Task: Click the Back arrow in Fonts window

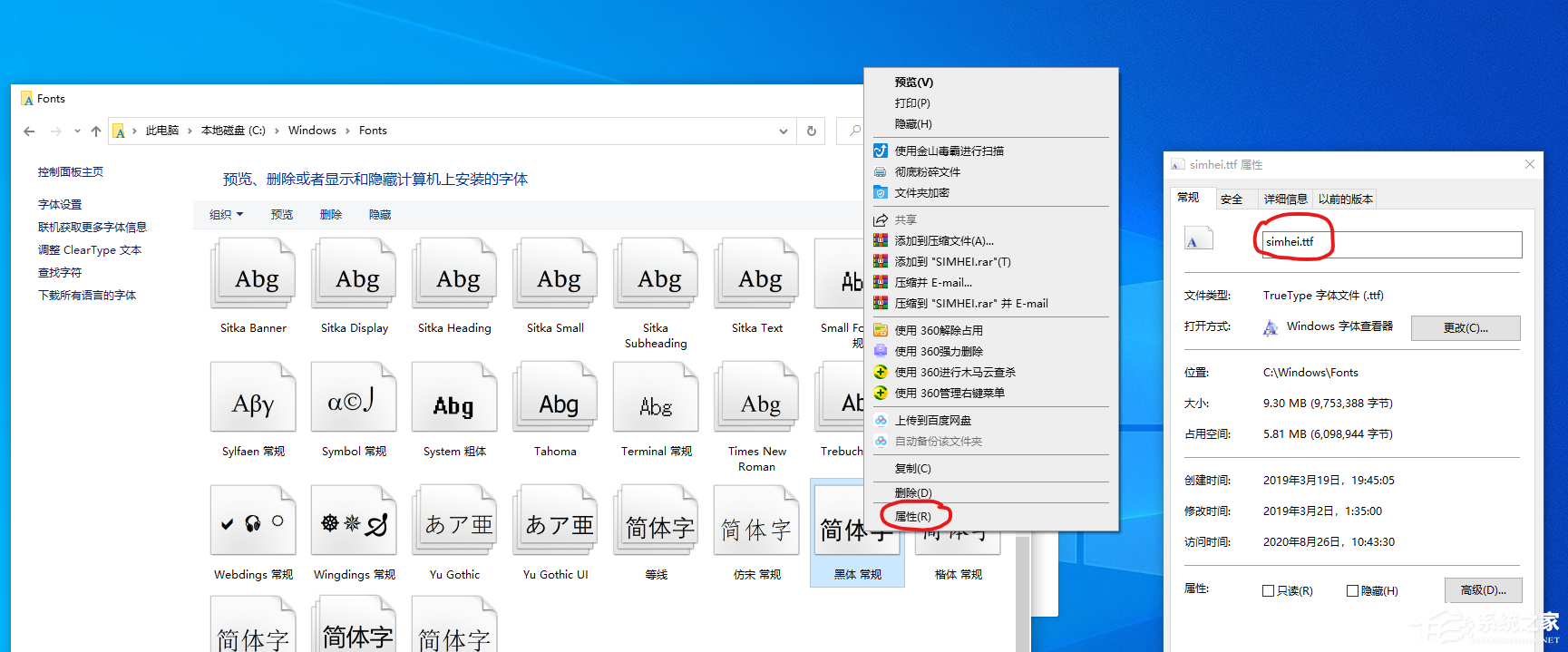Action: coord(29,131)
